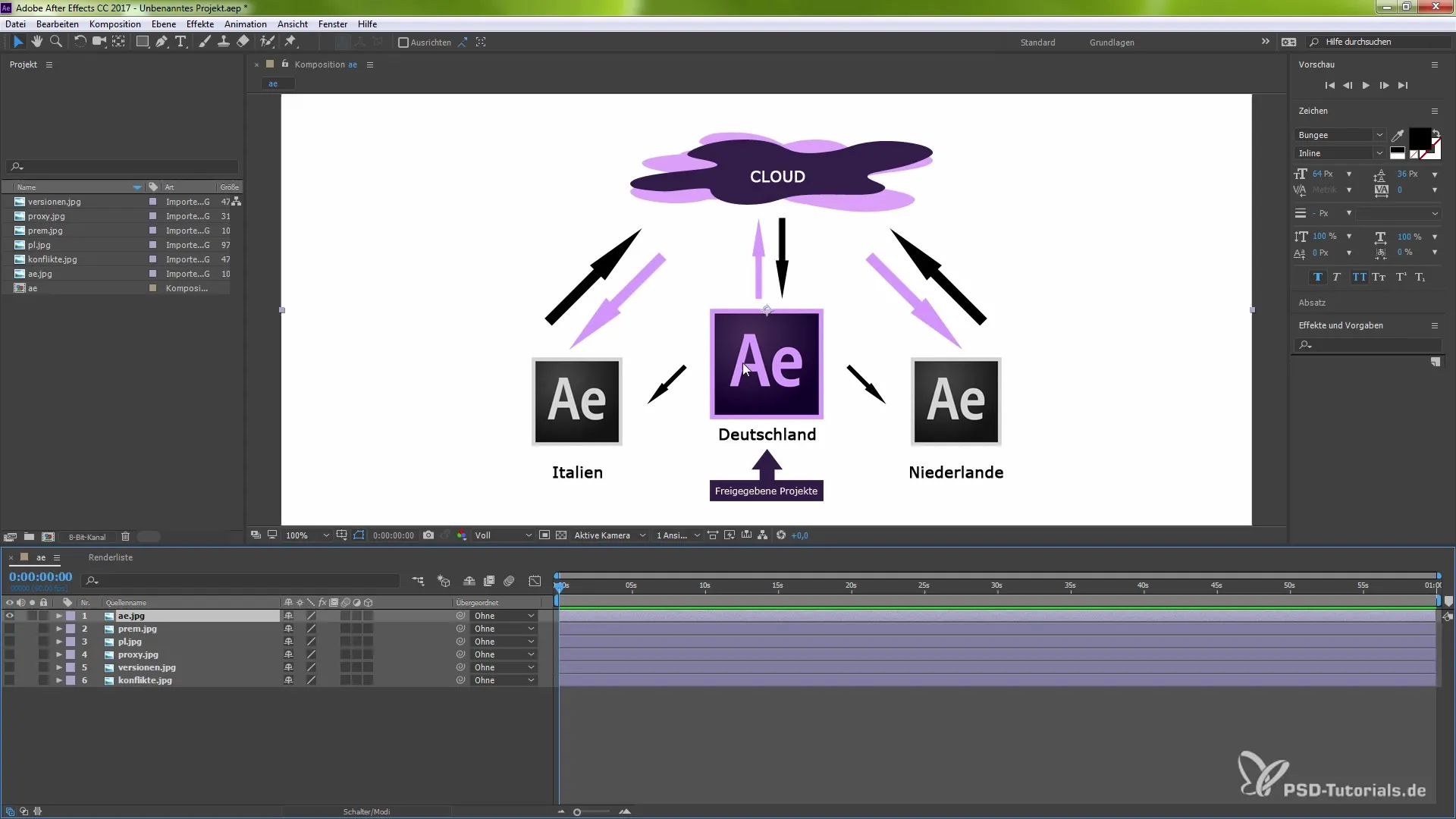This screenshot has height=819, width=1456.
Task: Expand the prem.jpg layer properties
Action: [x=59, y=629]
